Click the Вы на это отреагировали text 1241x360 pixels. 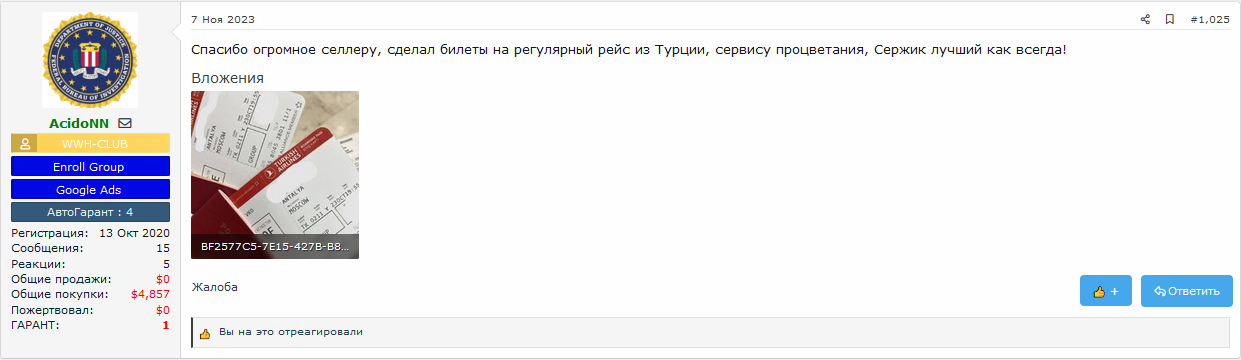291,331
